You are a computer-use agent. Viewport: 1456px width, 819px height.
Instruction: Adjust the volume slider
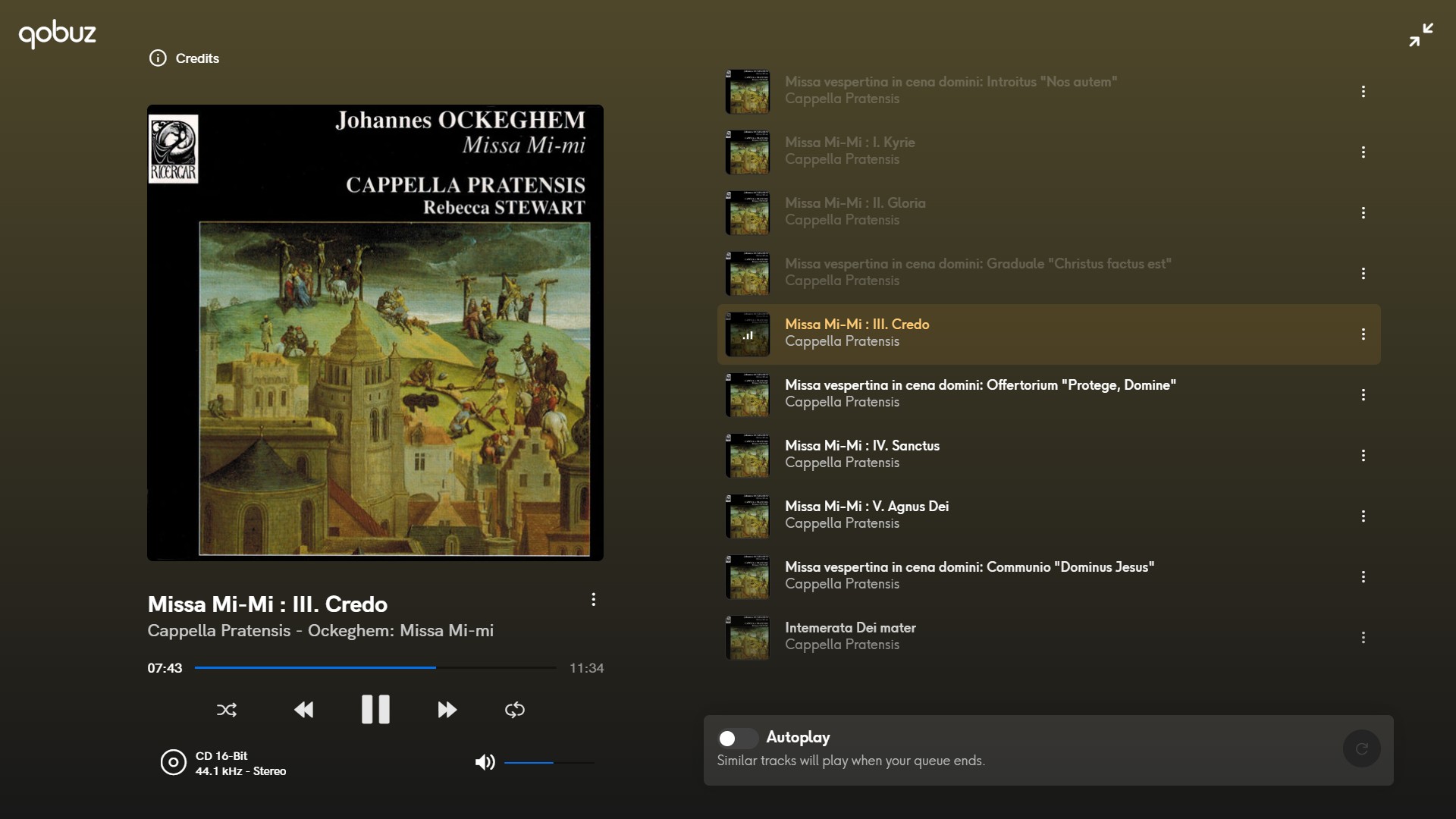click(x=549, y=762)
